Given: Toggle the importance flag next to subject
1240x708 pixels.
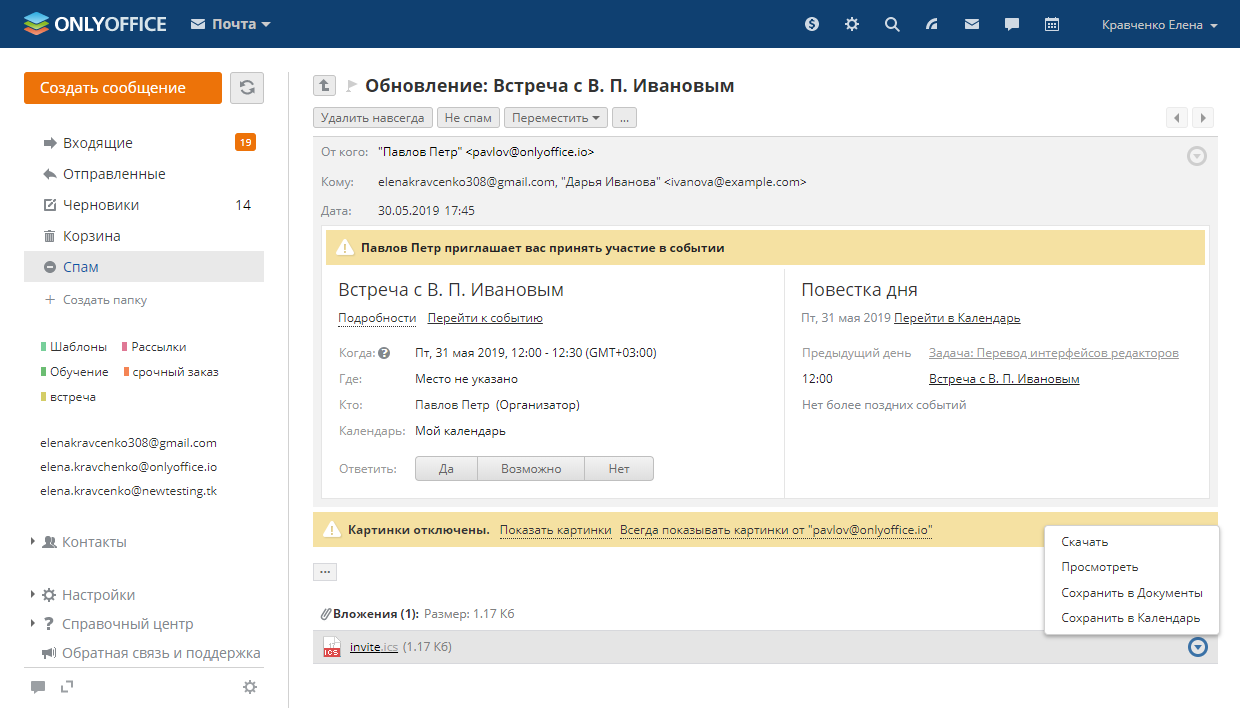Looking at the screenshot, I should tap(351, 86).
